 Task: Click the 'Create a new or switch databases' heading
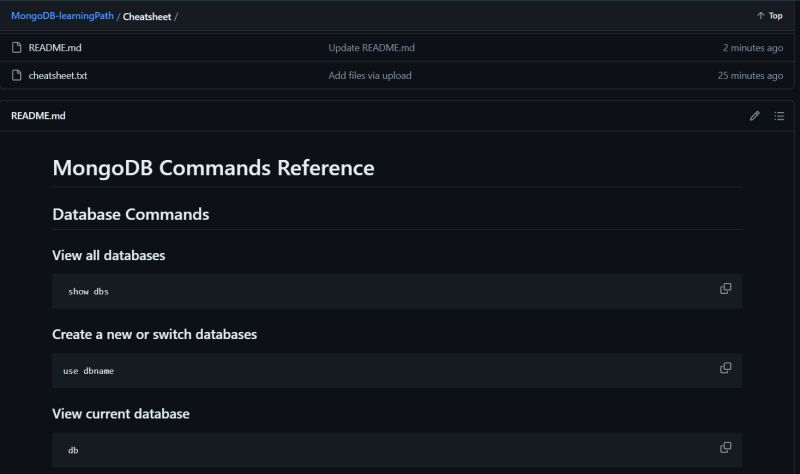click(x=155, y=334)
